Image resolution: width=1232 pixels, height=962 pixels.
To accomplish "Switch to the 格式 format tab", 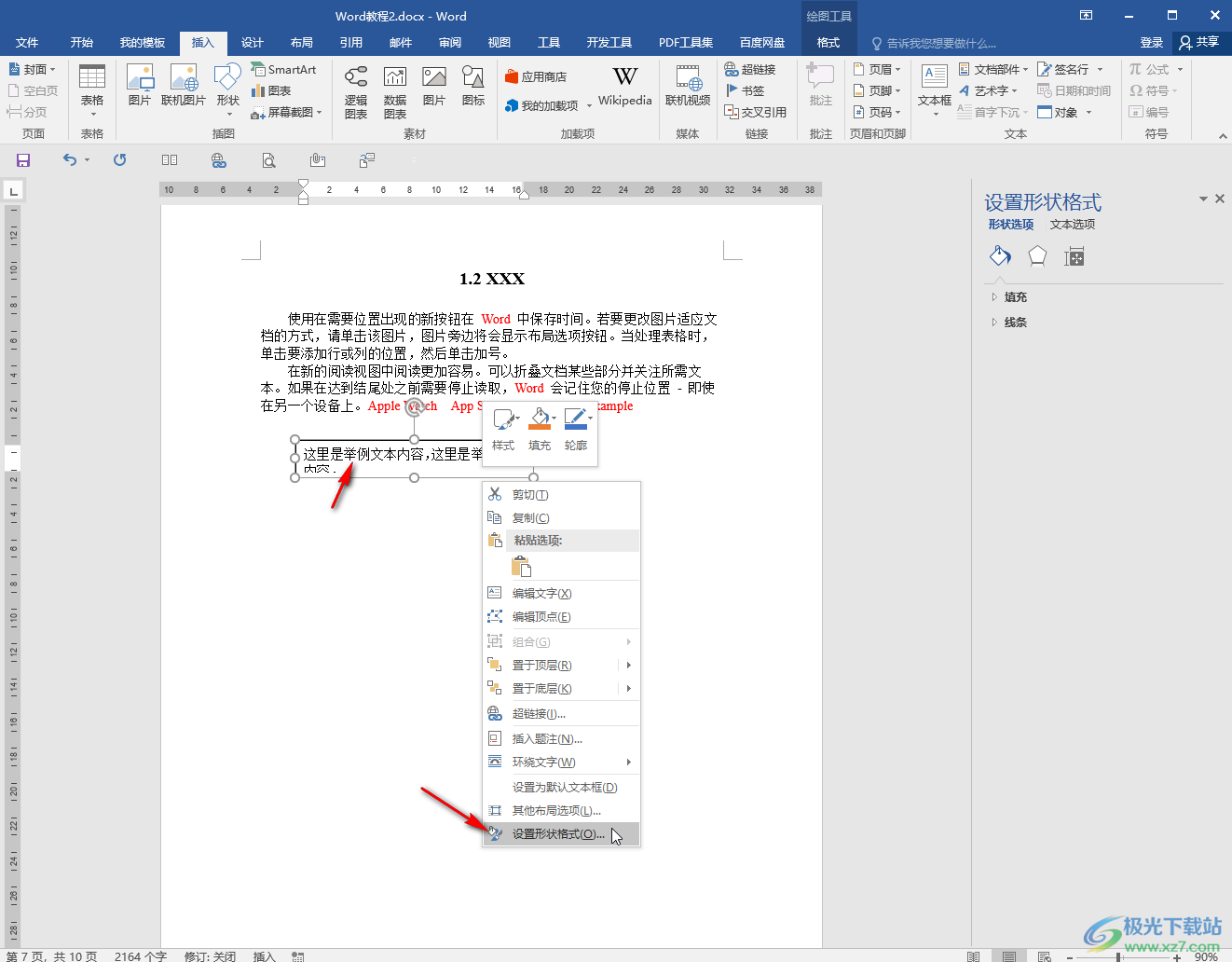I will coord(828,43).
